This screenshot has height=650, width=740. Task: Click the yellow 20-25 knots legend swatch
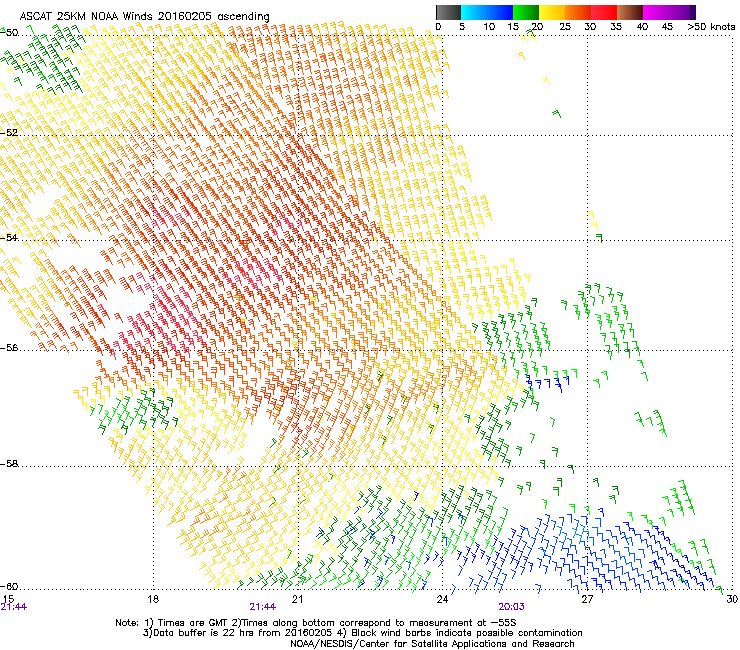coord(552,12)
